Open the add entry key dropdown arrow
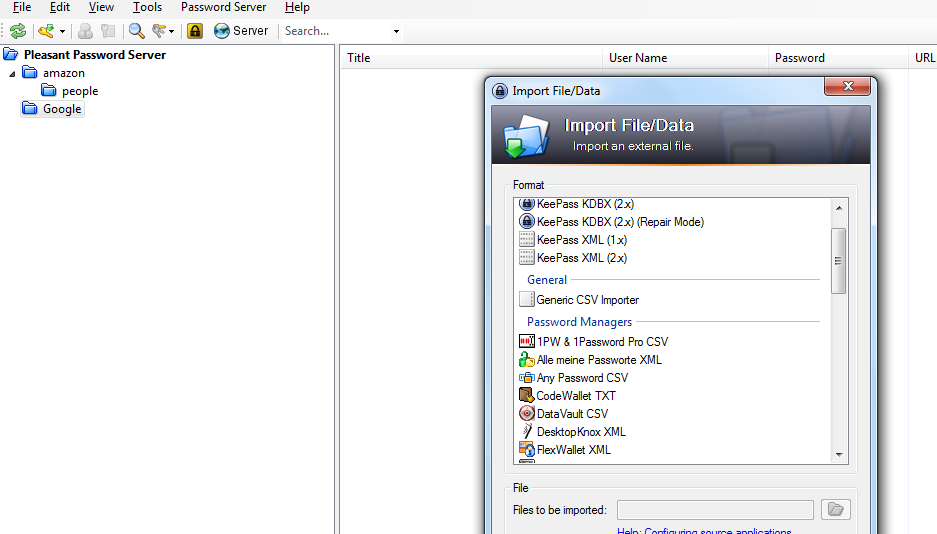This screenshot has width=937, height=534. pyautogui.click(x=62, y=31)
